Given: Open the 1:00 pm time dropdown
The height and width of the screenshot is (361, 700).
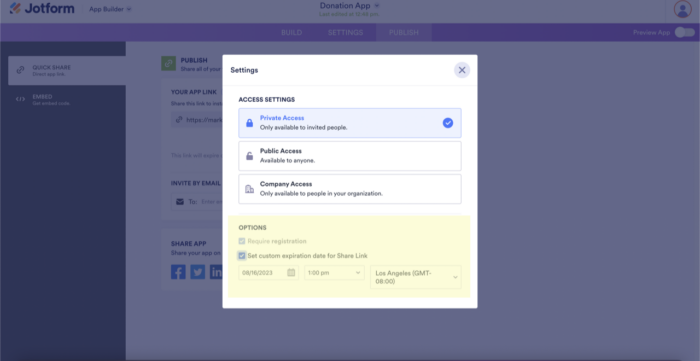Looking at the screenshot, I should pyautogui.click(x=334, y=273).
